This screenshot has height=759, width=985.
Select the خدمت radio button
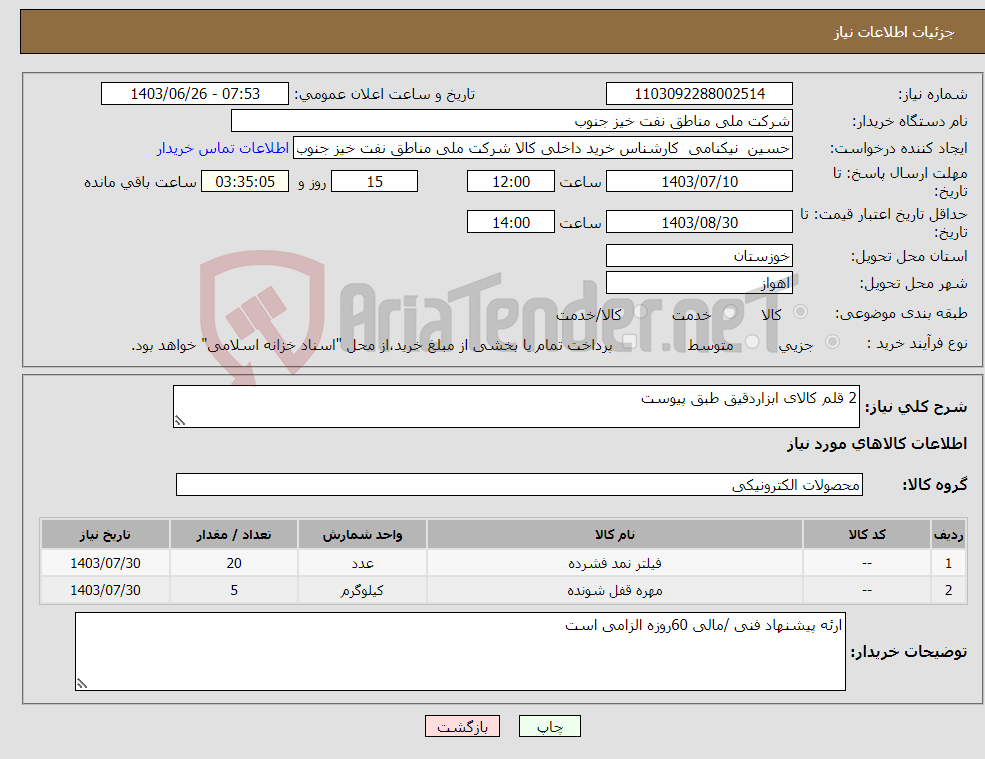click(729, 312)
